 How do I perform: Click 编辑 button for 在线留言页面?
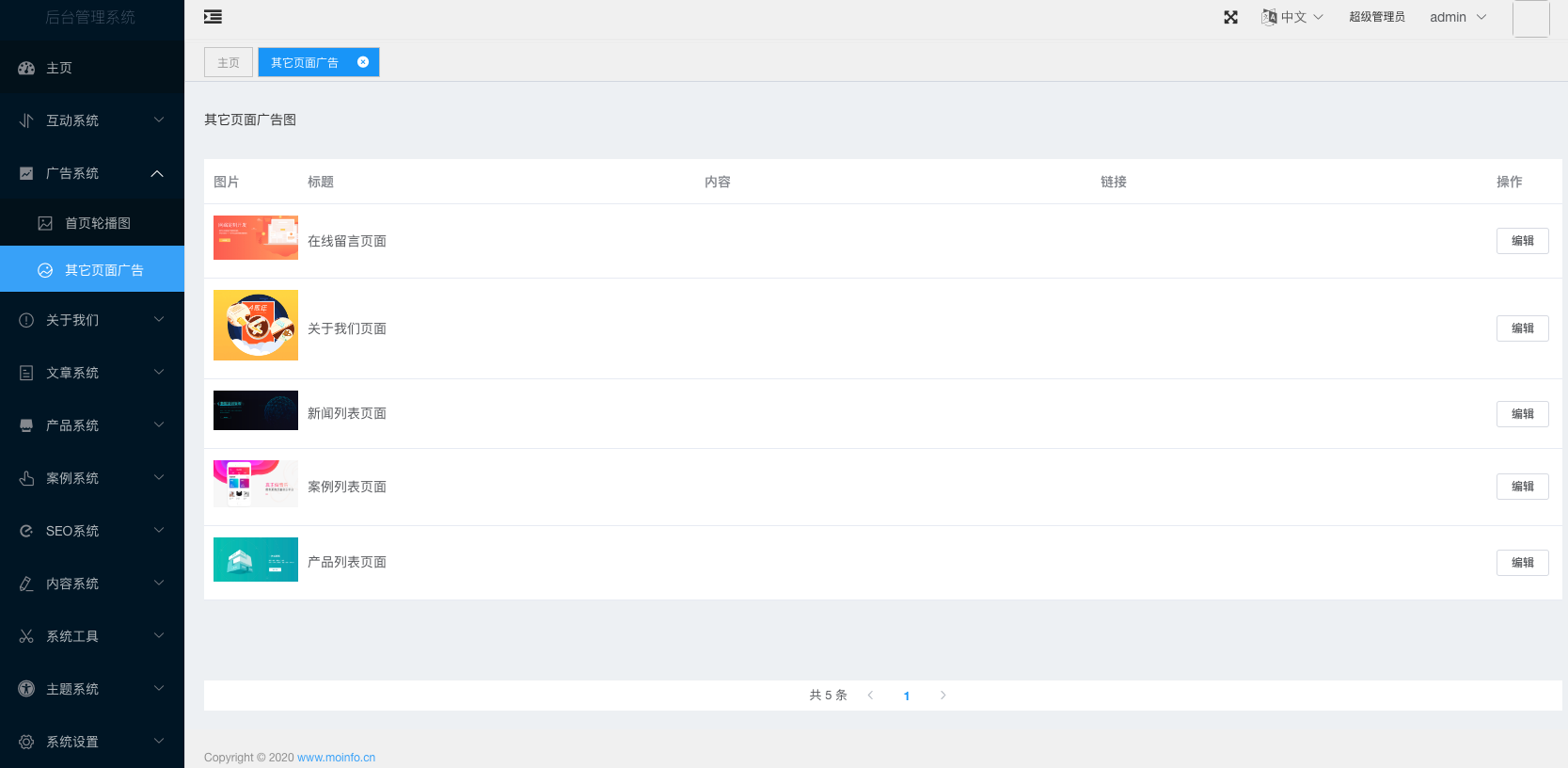1522,241
